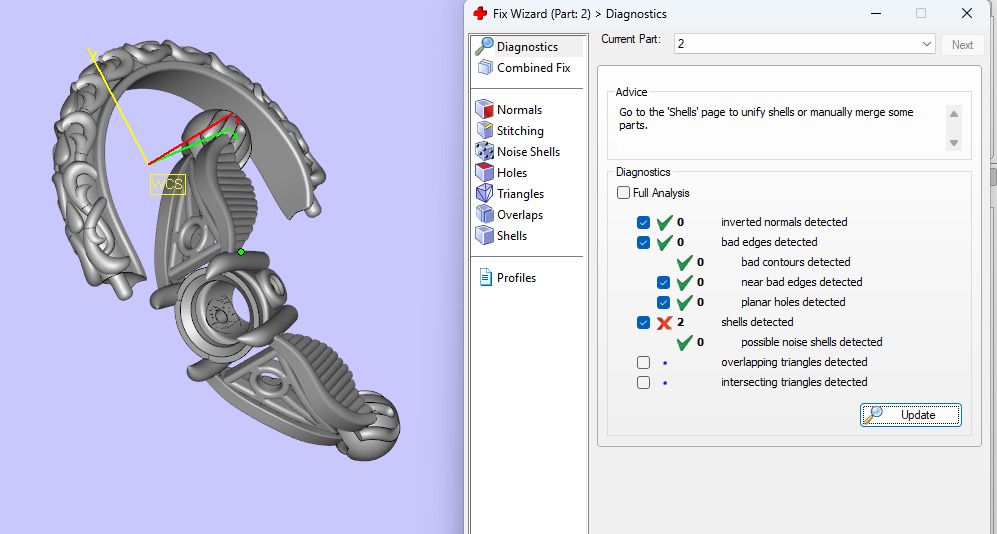997x534 pixels.
Task: Toggle planar holes detected checkbox
Action: pos(663,302)
